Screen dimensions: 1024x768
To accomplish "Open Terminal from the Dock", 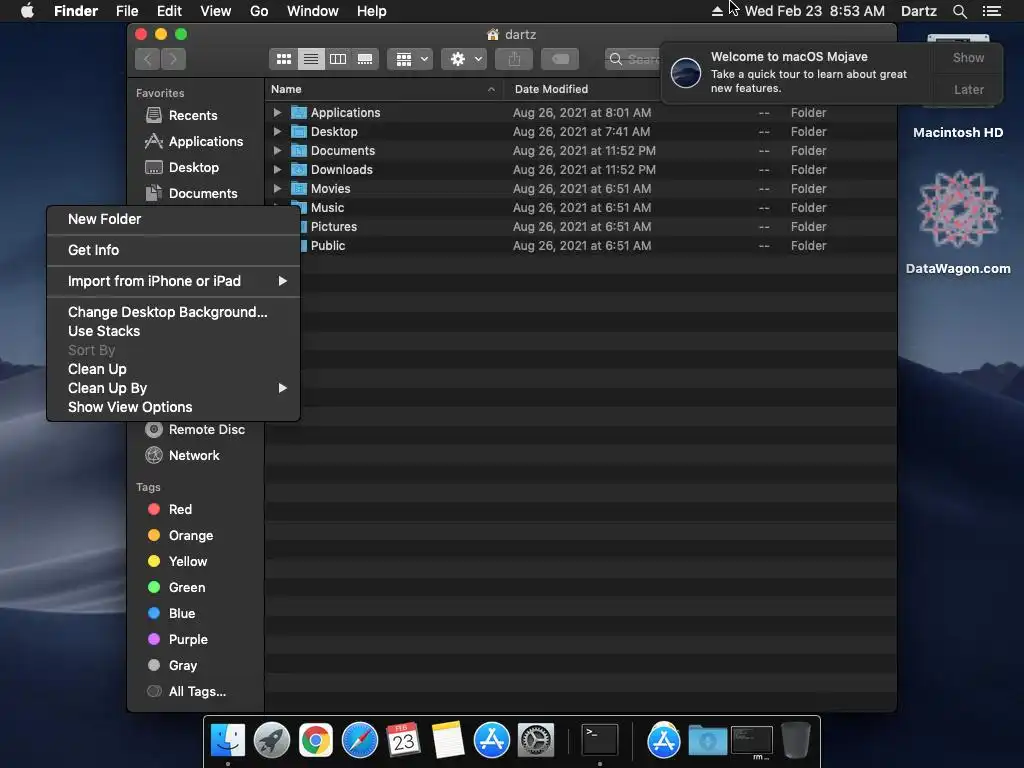I will 600,740.
